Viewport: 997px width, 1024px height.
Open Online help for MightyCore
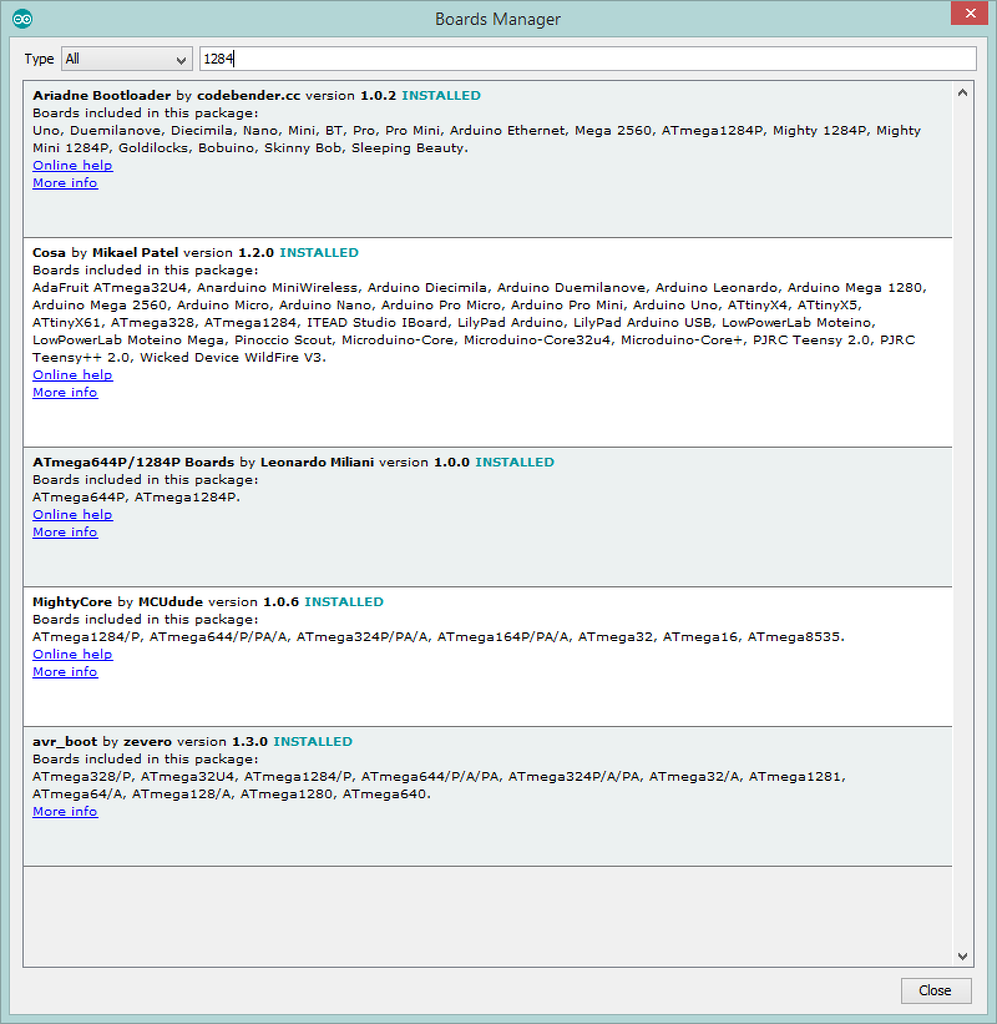pyautogui.click(x=72, y=654)
